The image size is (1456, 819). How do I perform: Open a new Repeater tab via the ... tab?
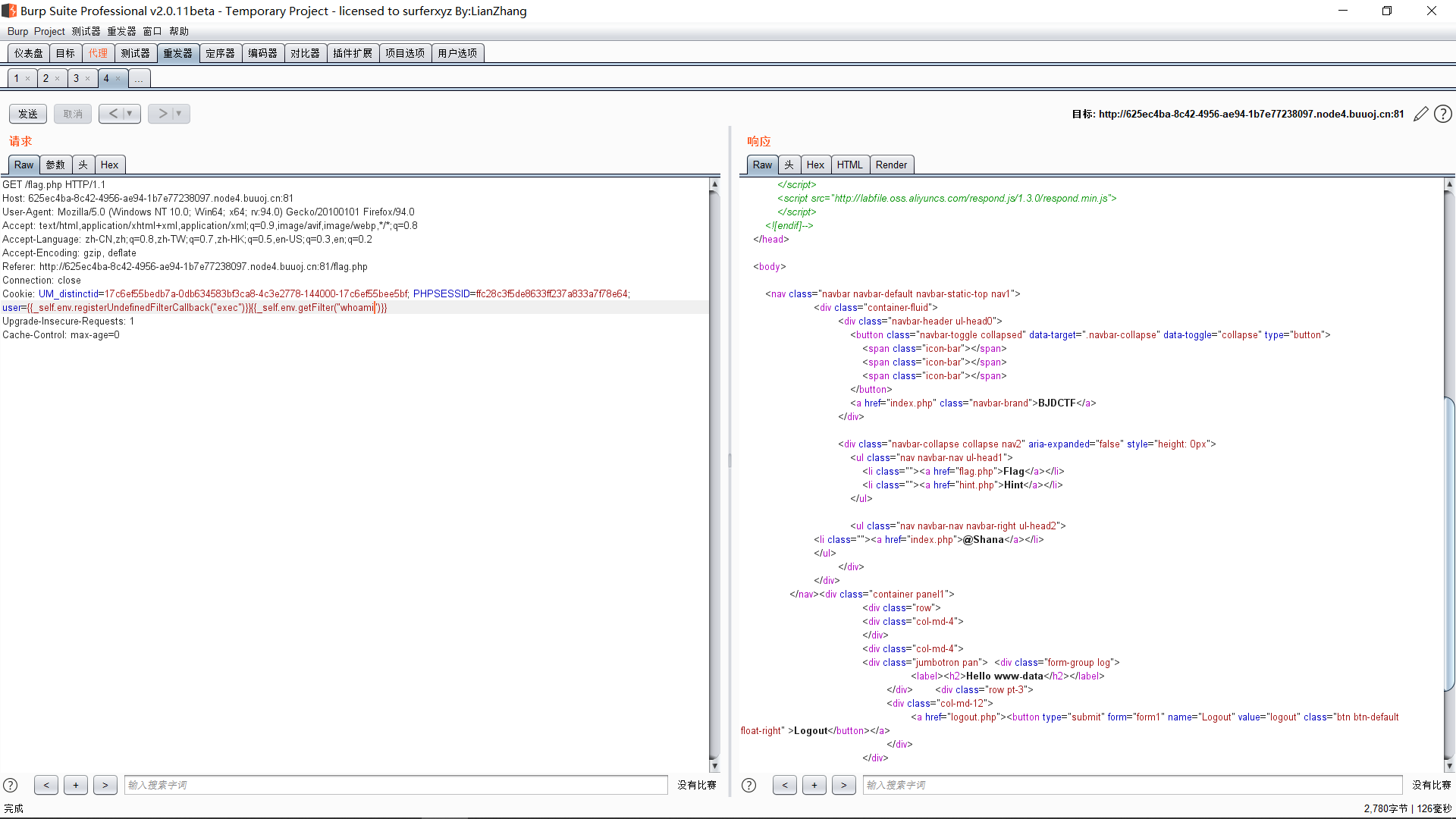coord(140,79)
